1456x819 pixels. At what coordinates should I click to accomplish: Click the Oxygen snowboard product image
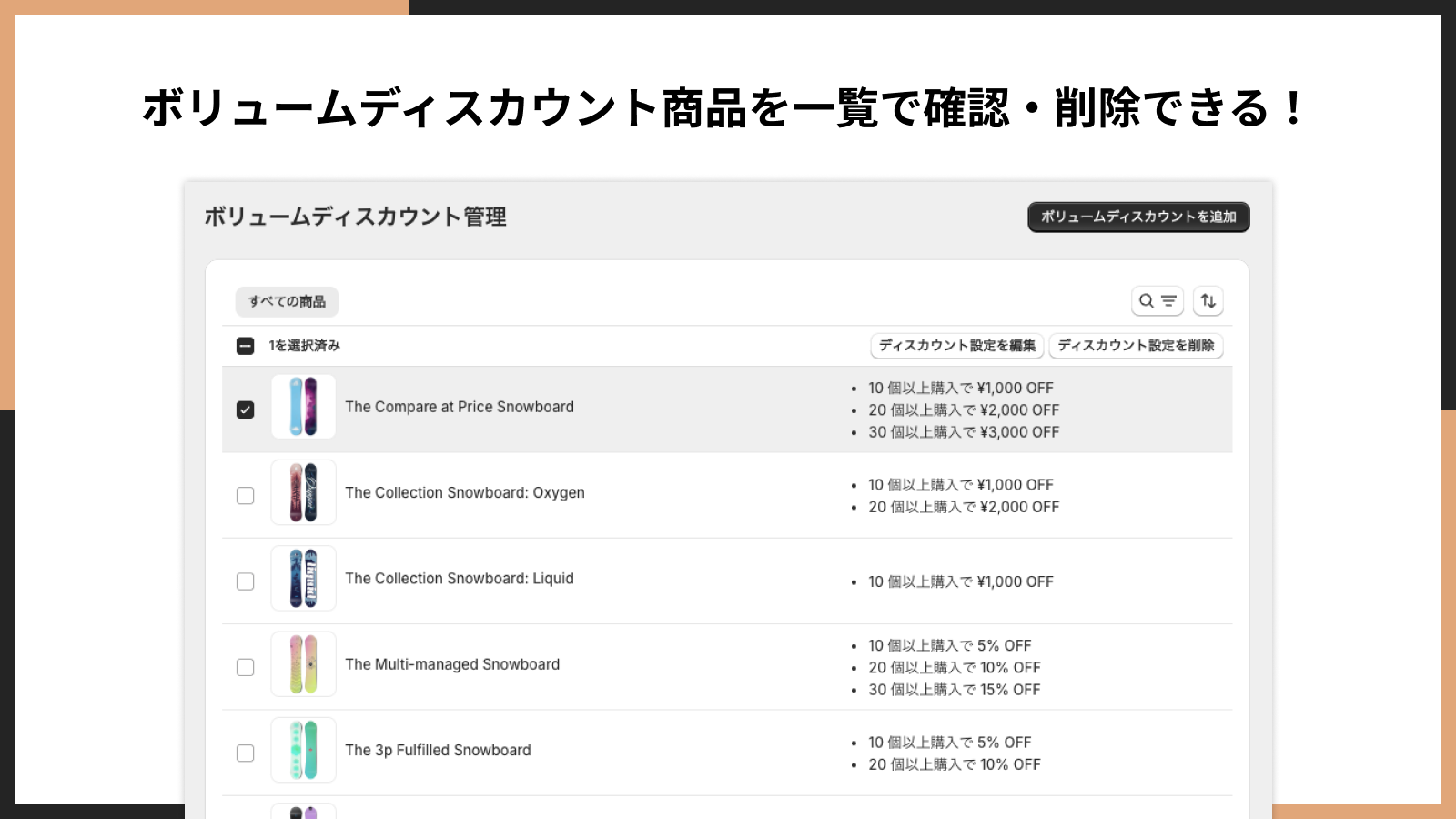coord(303,493)
